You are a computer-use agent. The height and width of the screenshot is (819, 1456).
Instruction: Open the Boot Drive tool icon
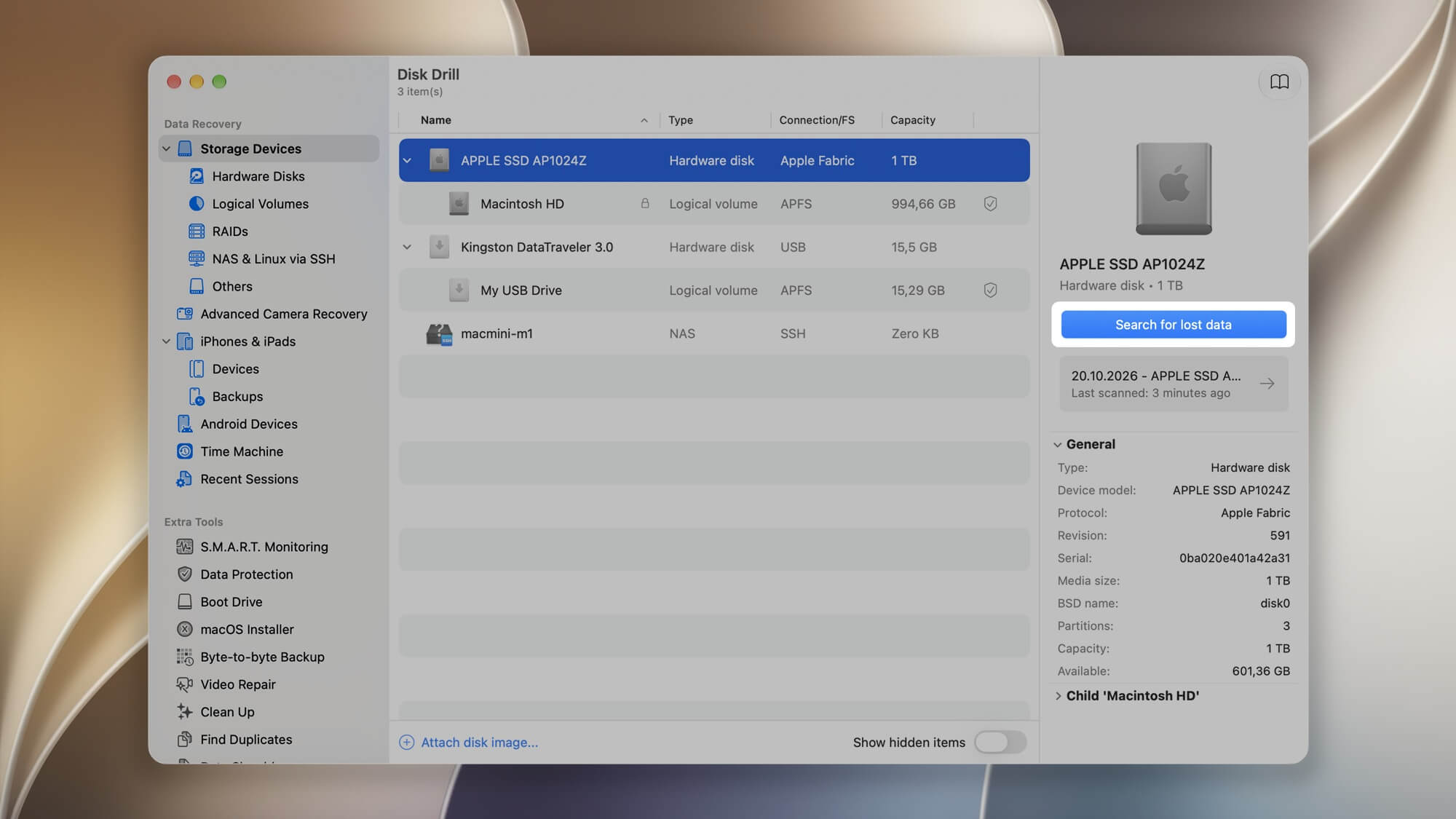pos(185,602)
